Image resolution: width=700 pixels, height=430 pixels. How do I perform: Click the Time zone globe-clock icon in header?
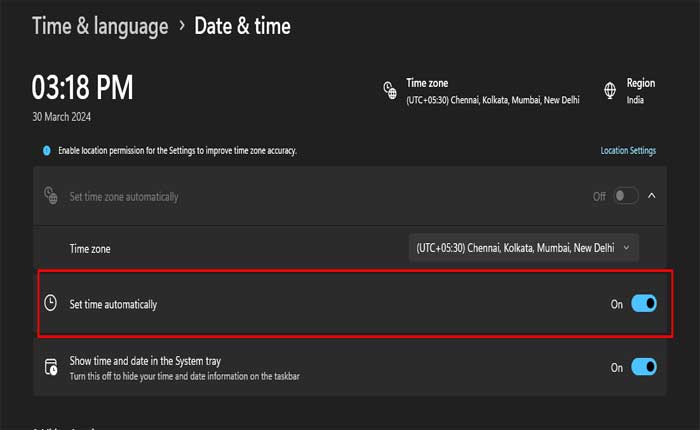coord(390,91)
